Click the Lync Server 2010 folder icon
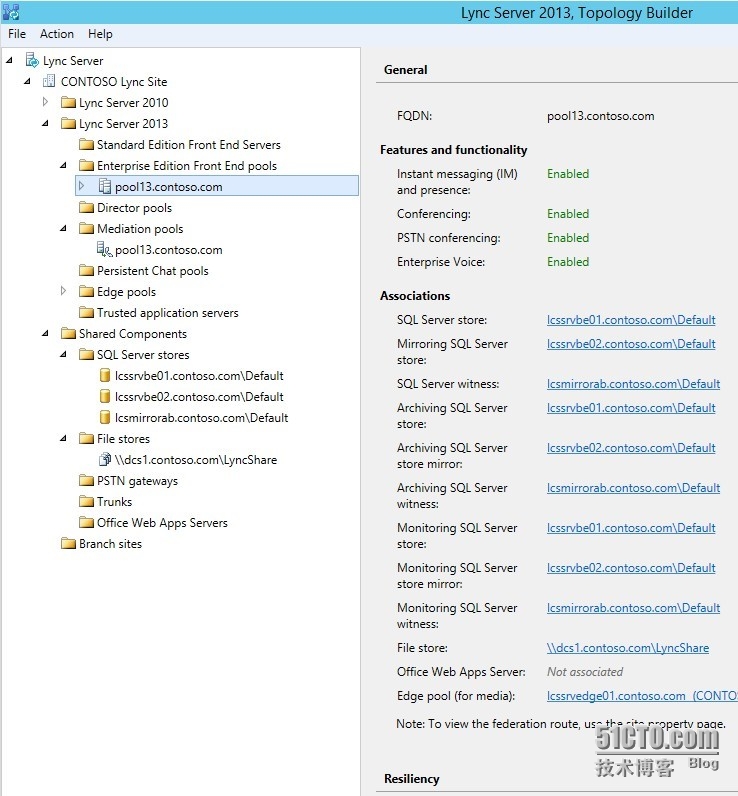Screen dimensions: 738x796 tap(68, 103)
